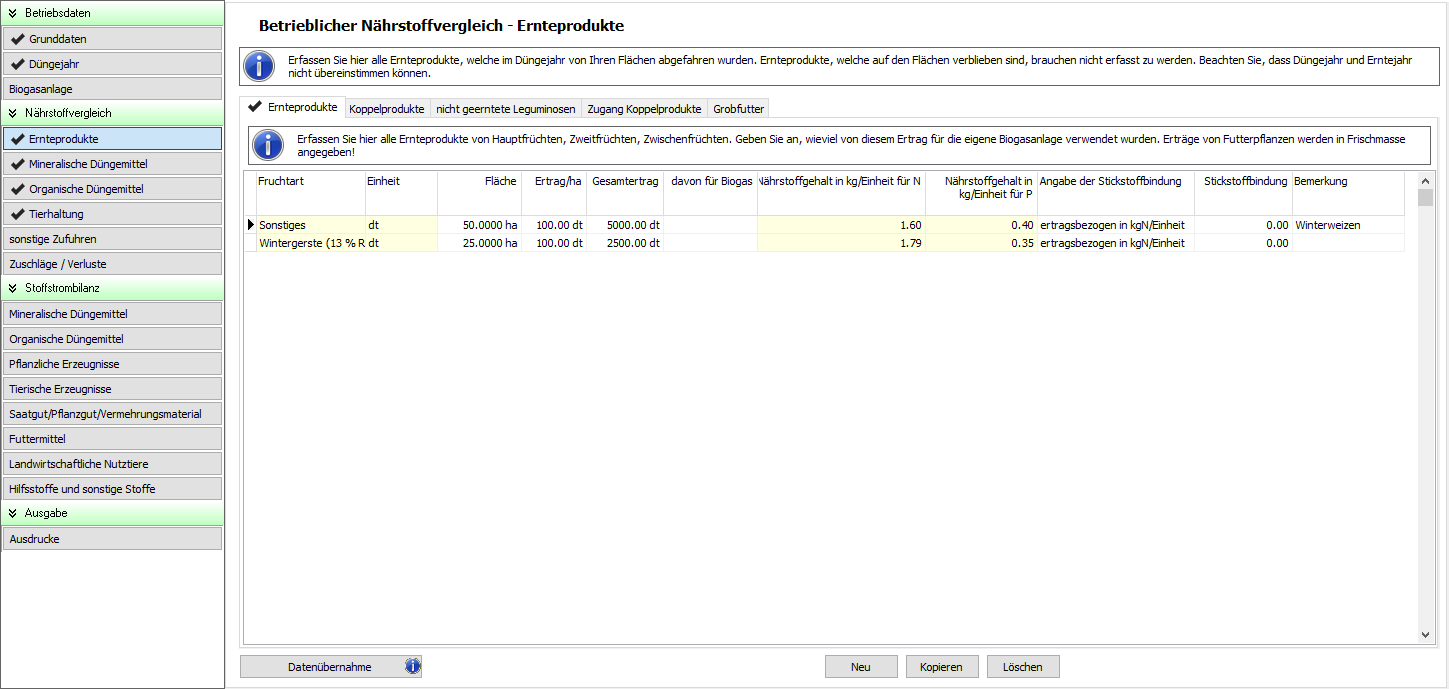1449x689 pixels.
Task: Click the Kopieren button
Action: (x=941, y=667)
